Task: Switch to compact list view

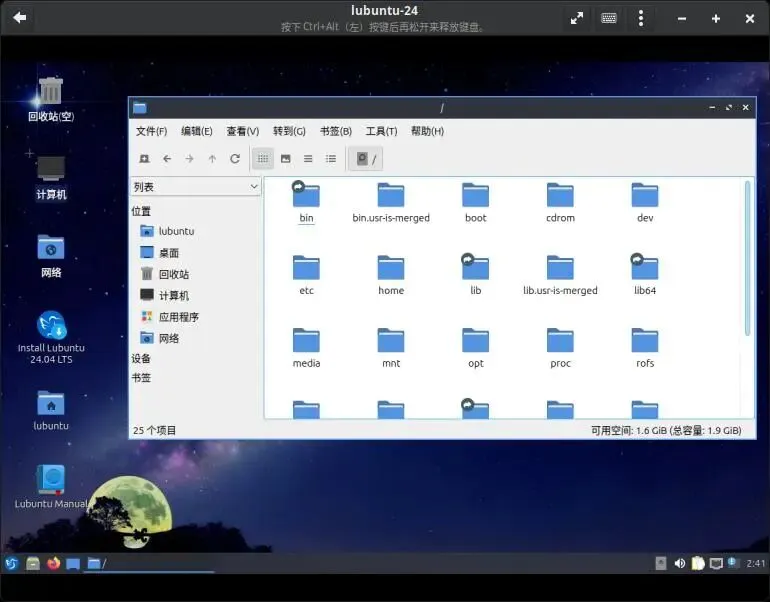Action: 308,159
